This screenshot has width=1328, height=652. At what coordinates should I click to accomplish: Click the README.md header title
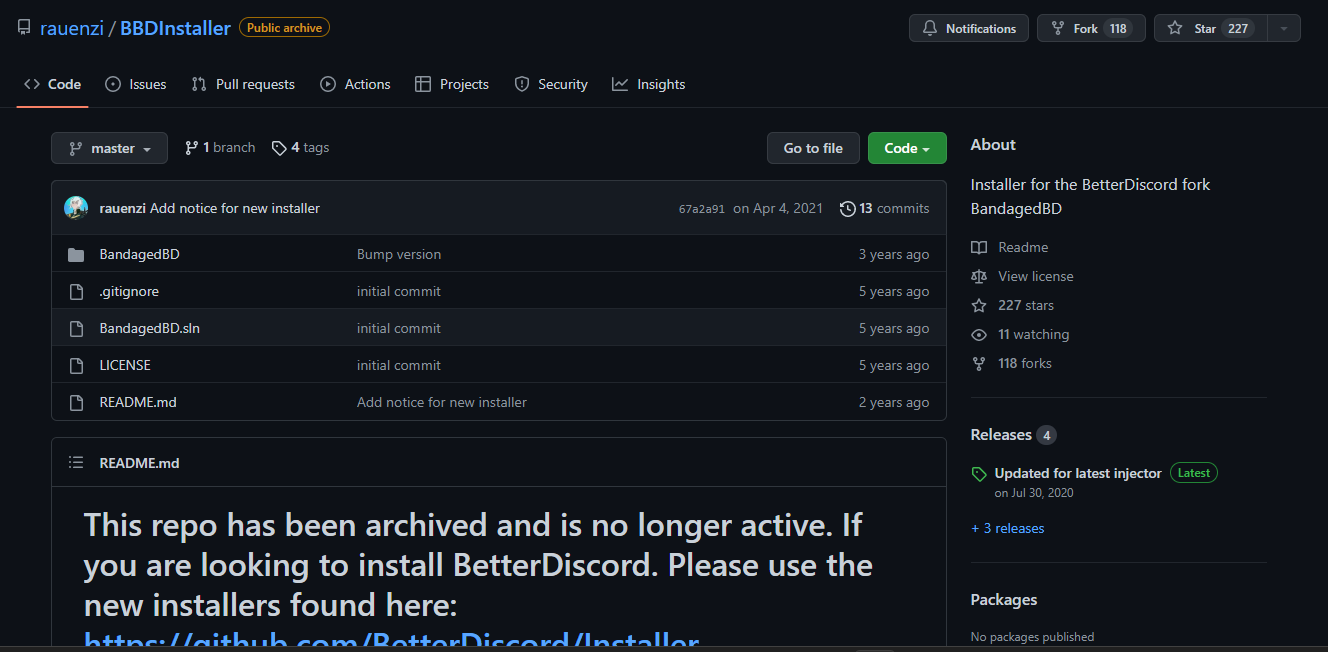point(140,463)
